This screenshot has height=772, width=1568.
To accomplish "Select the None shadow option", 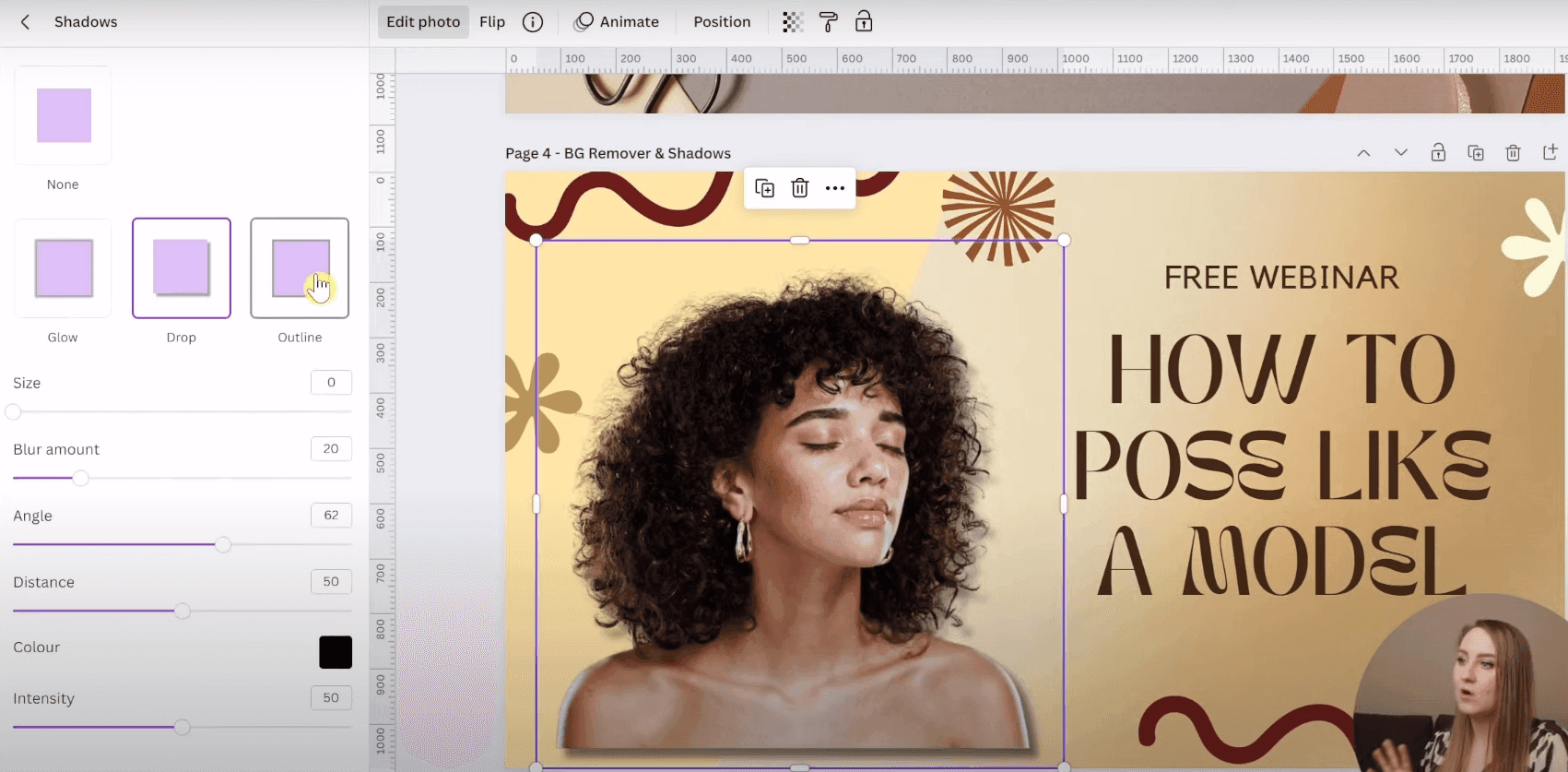I will tap(63, 116).
